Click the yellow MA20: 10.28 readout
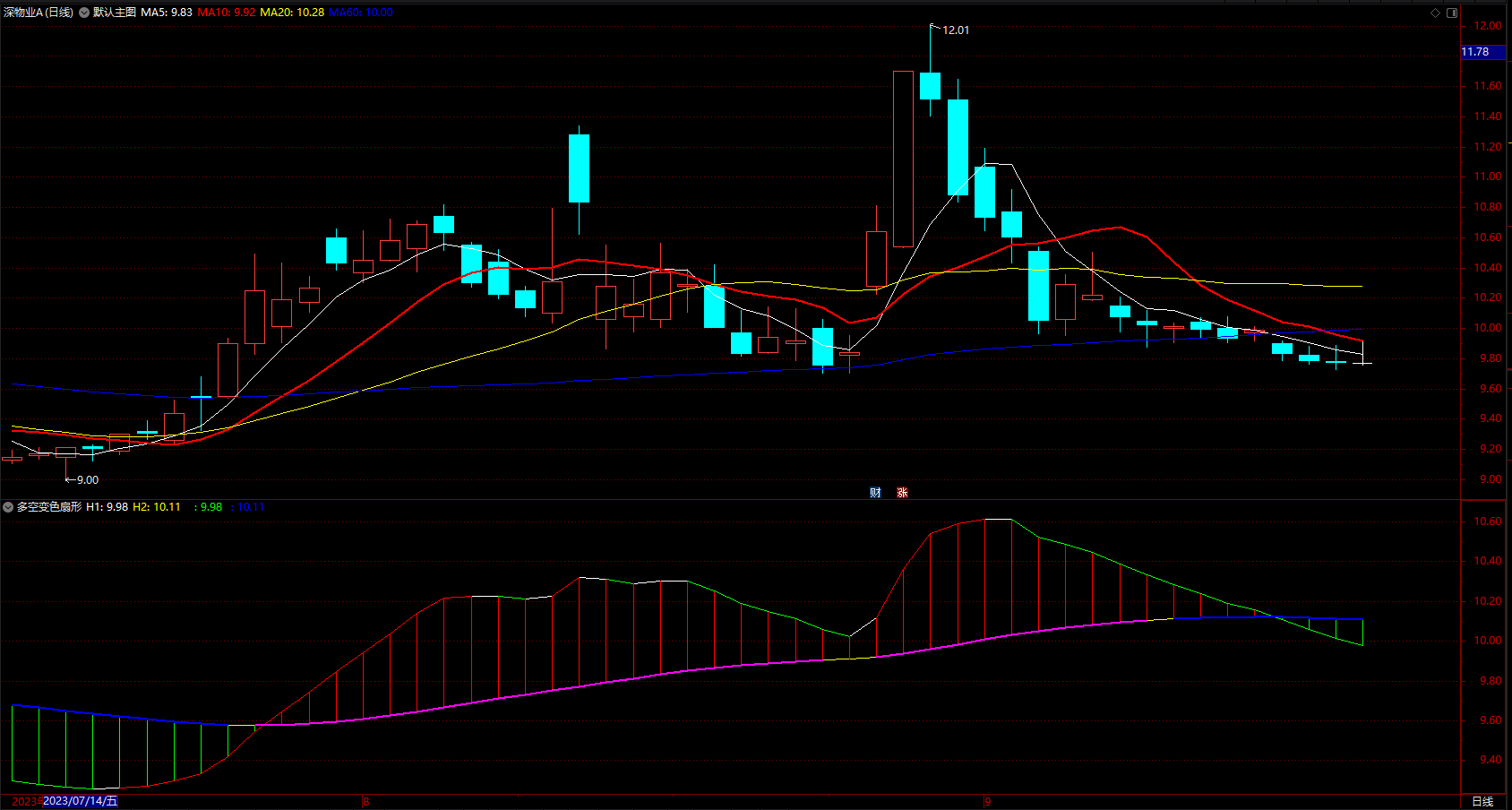Viewport: 1512px width, 810px height. (292, 13)
